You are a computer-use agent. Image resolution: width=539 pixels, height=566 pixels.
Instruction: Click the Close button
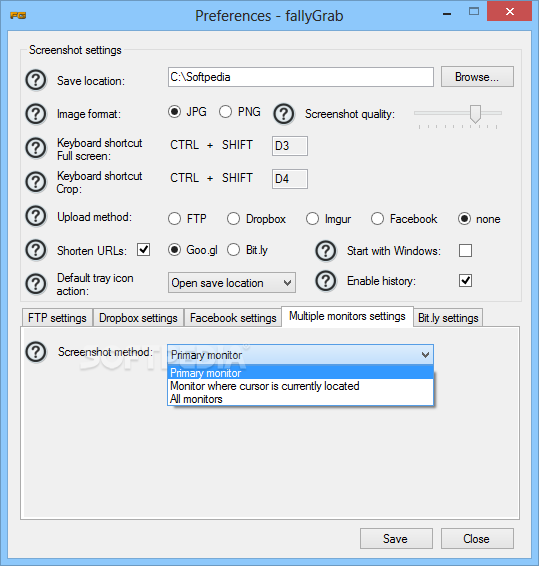[x=477, y=539]
